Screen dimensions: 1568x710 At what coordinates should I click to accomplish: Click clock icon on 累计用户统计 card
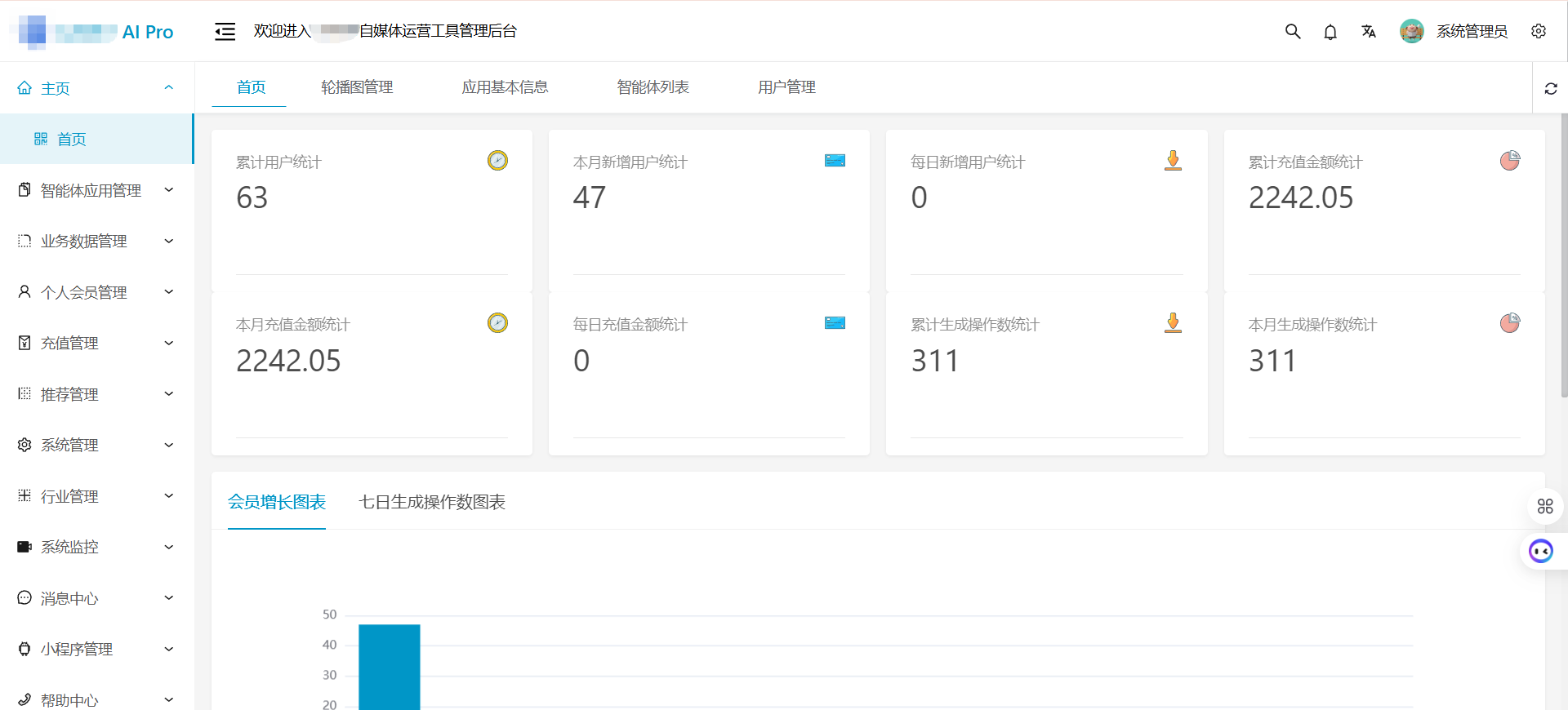[497, 160]
